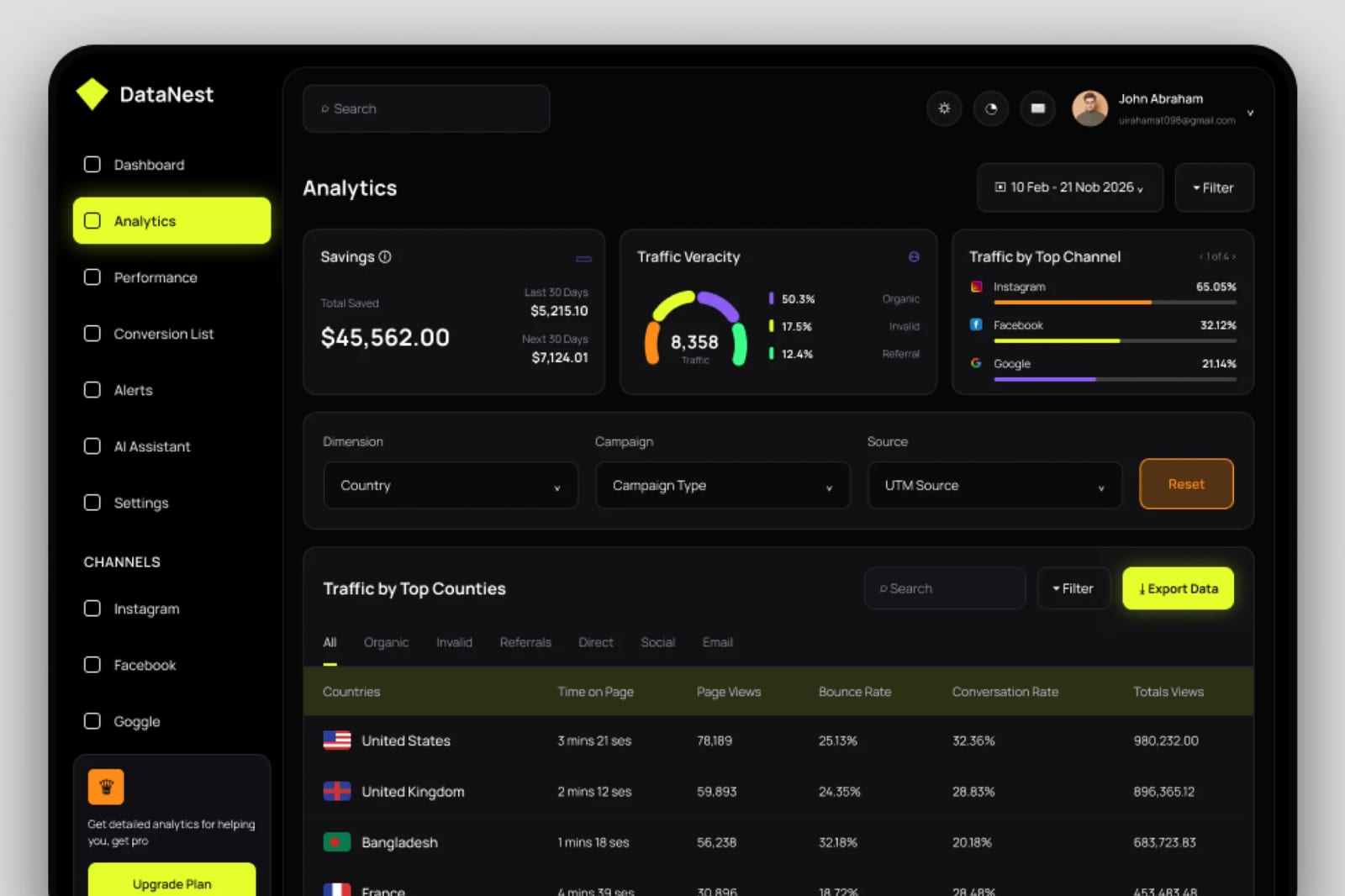Open Conversion List in sidebar
The width and height of the screenshot is (1345, 896).
coord(171,334)
